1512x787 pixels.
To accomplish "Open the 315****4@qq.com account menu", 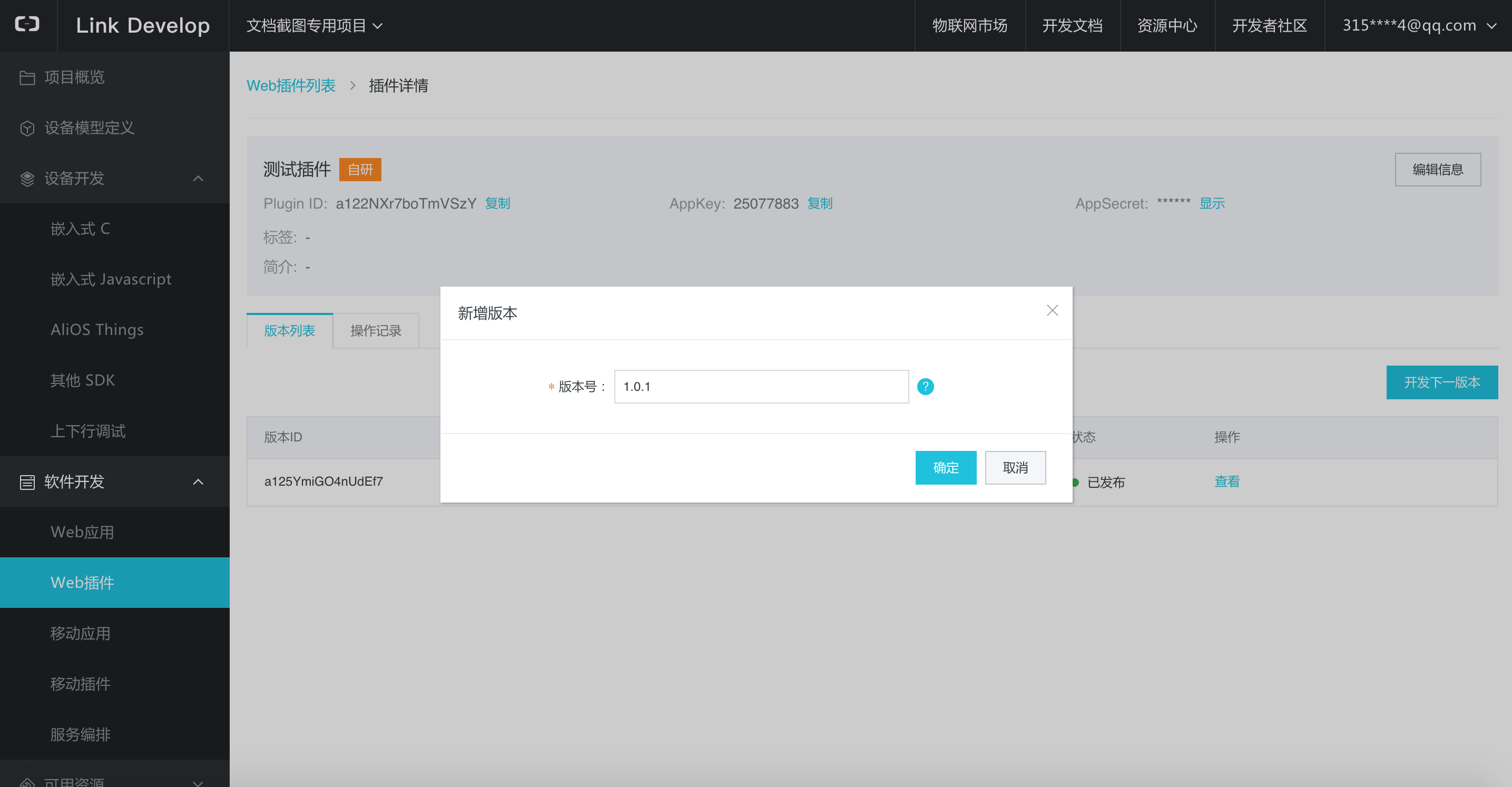I will (1419, 25).
